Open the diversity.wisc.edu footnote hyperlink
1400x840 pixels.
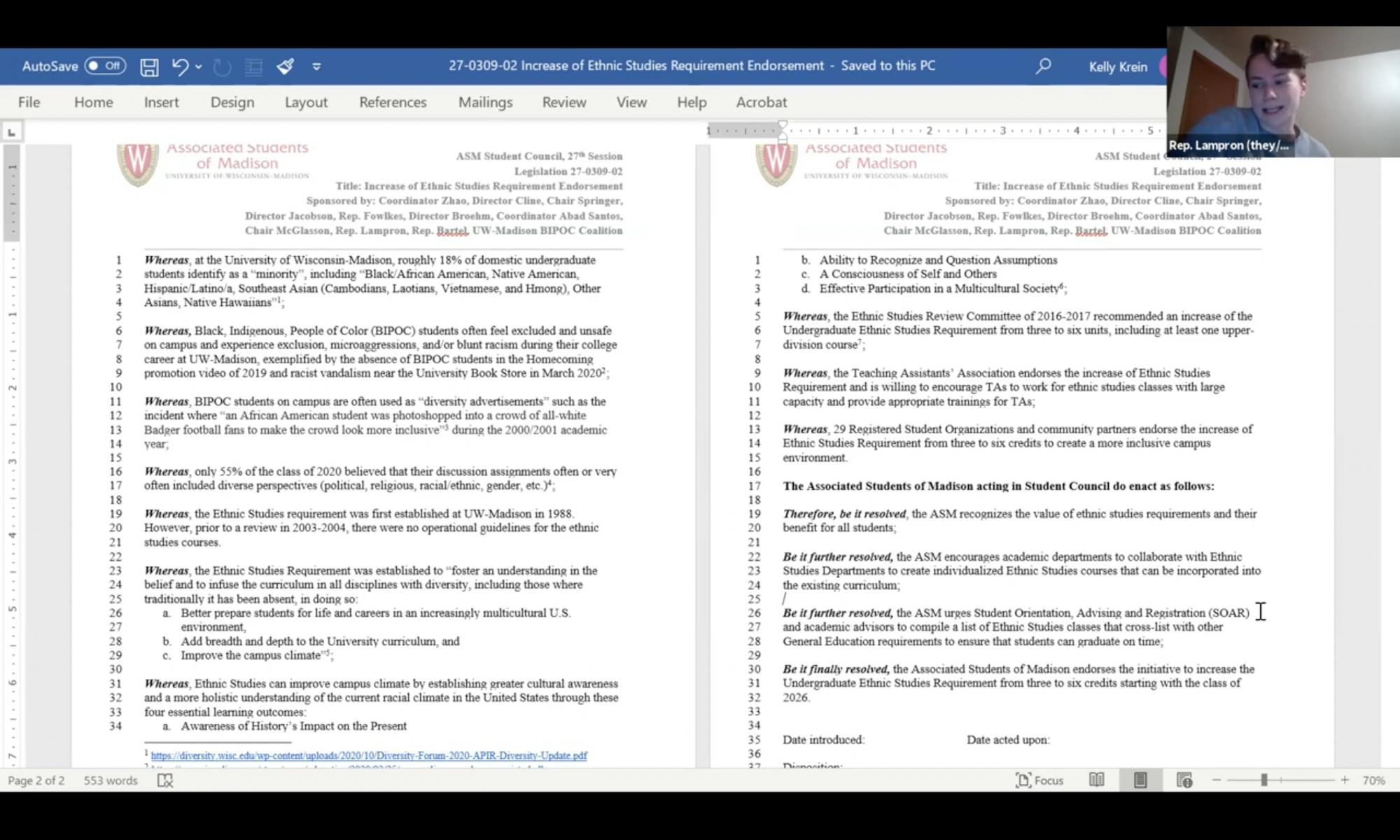click(x=369, y=755)
